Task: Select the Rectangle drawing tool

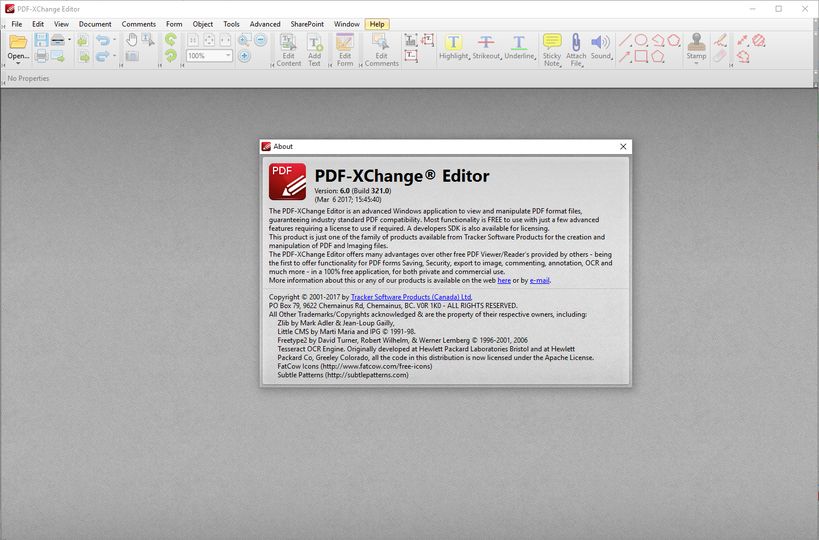Action: tap(641, 56)
